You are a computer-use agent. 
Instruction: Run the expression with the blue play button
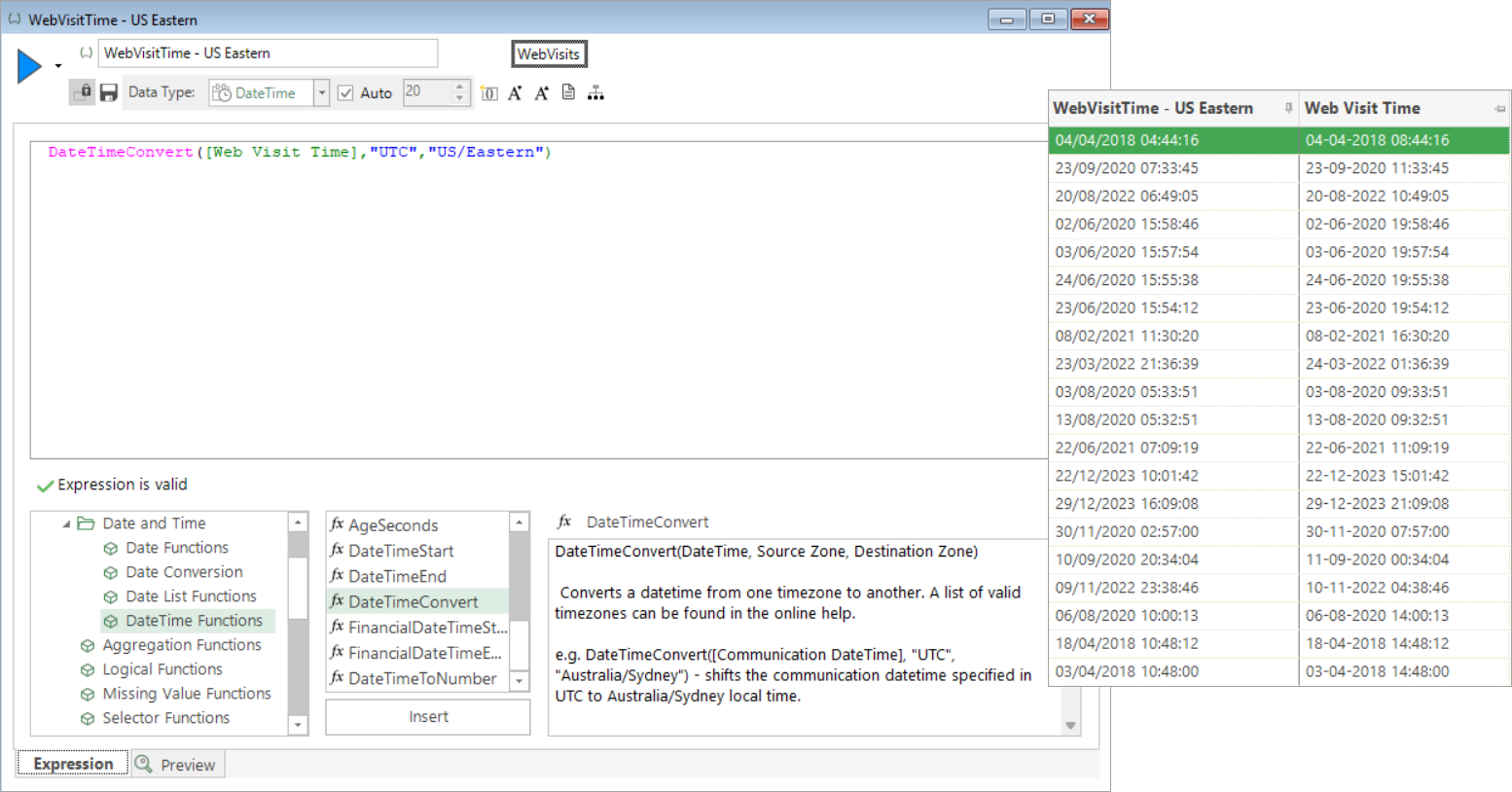[x=29, y=66]
